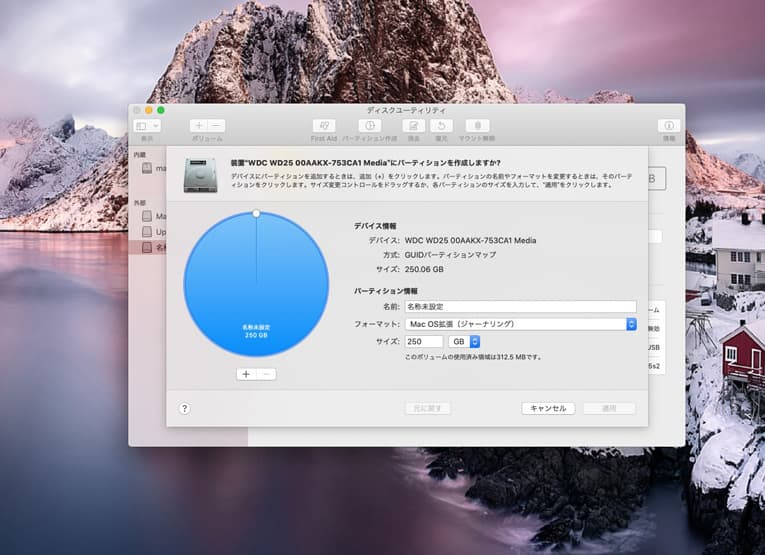Click the マウント解除 (Unmount) toolbar icon
The width and height of the screenshot is (765, 555).
[477, 126]
